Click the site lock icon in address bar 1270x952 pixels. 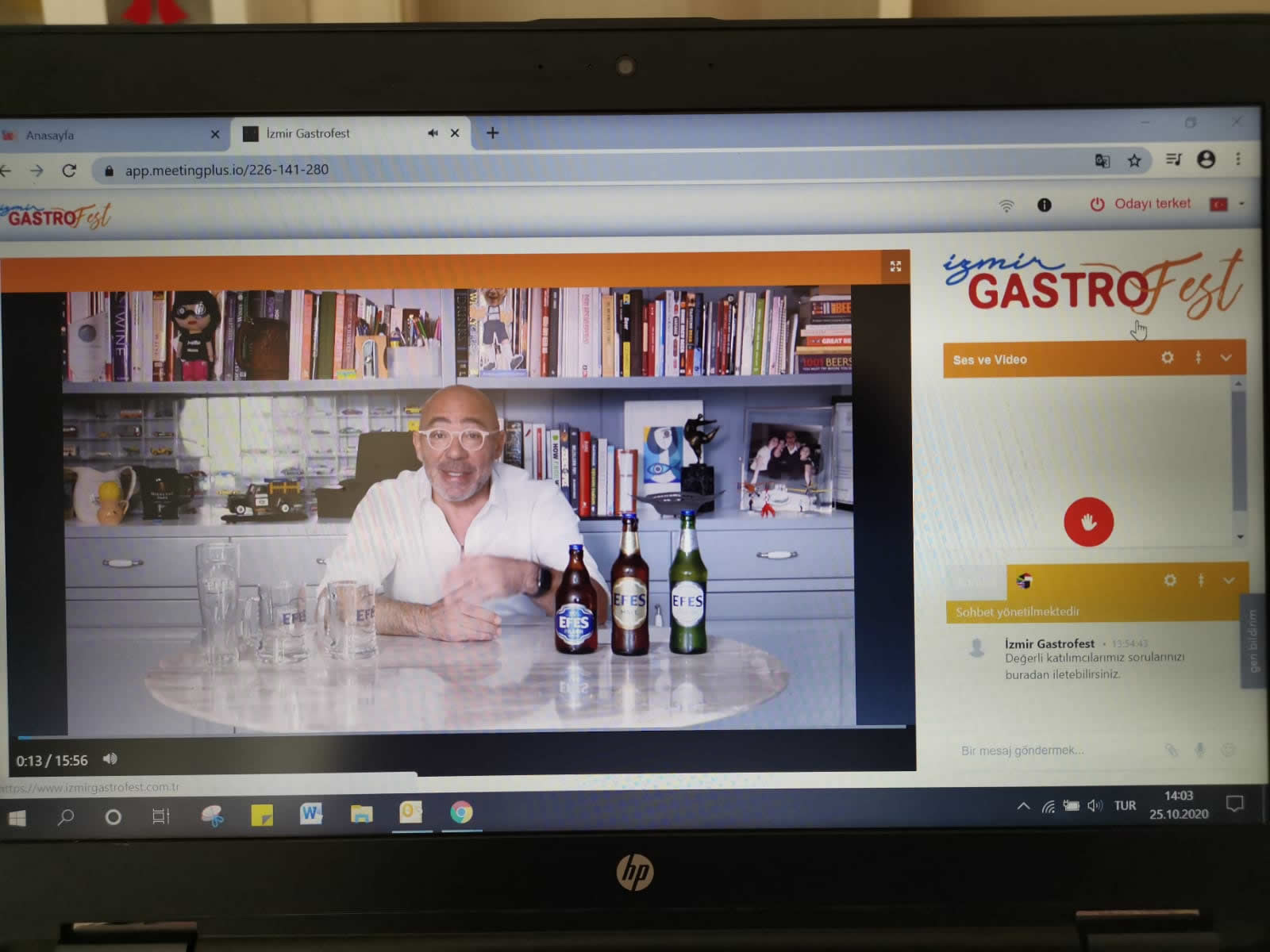tap(109, 171)
